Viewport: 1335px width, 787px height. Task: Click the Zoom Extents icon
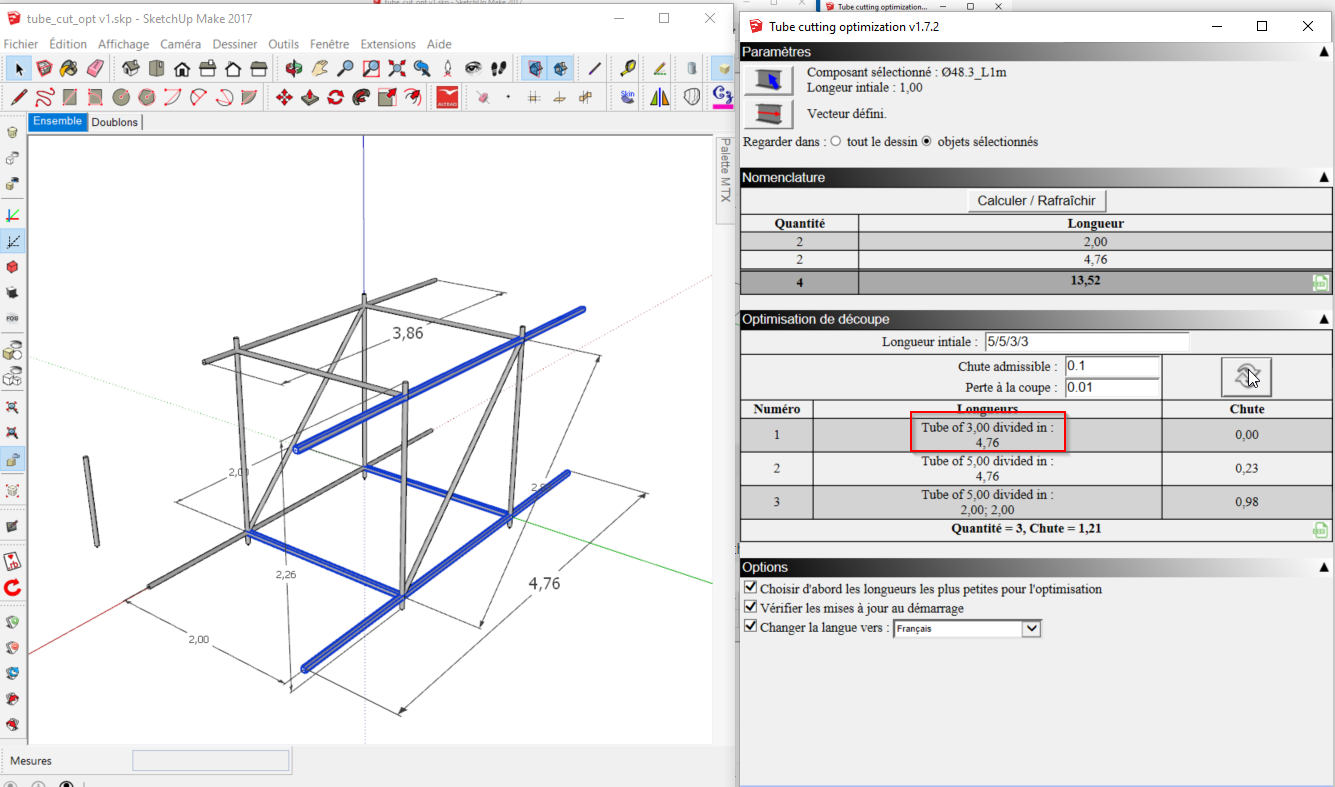pos(397,68)
